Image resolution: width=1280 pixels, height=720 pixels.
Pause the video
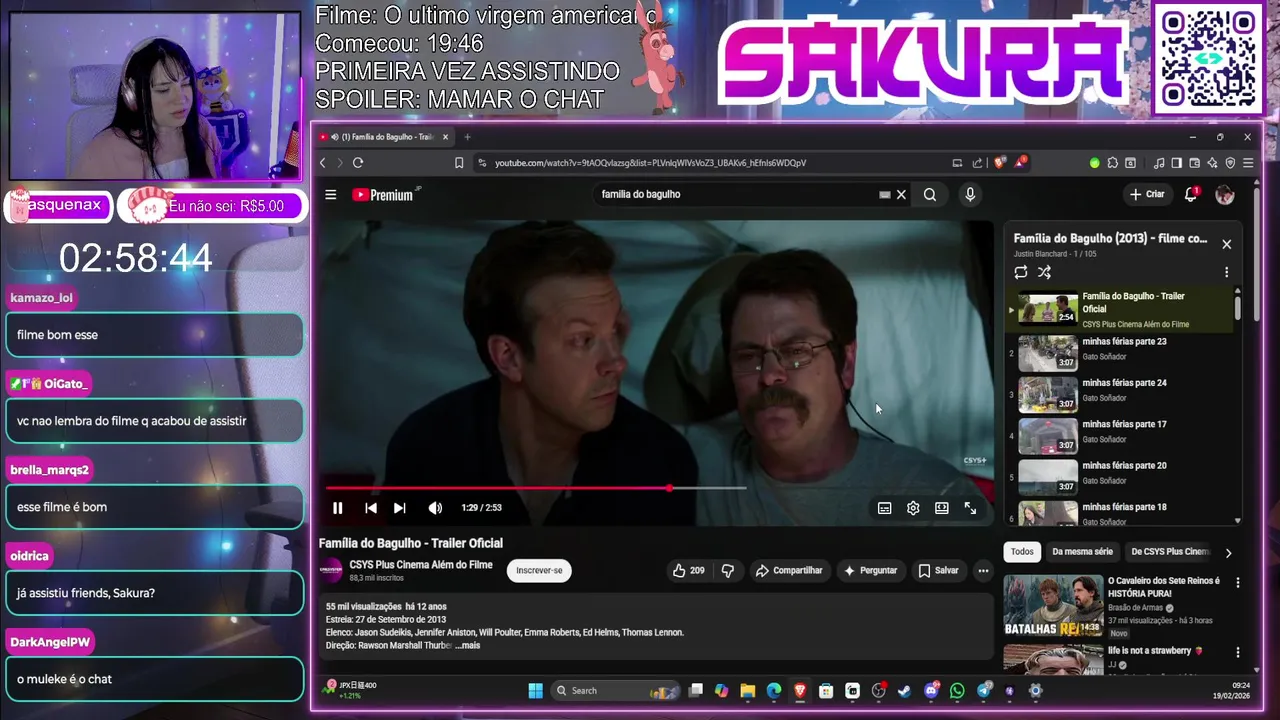click(x=338, y=508)
